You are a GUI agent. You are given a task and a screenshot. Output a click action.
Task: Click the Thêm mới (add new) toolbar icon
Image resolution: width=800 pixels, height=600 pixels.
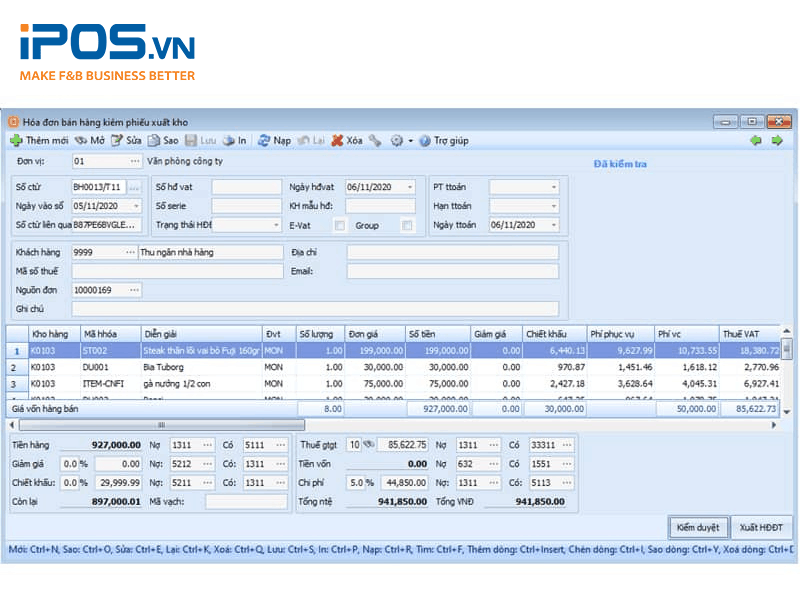(x=17, y=141)
